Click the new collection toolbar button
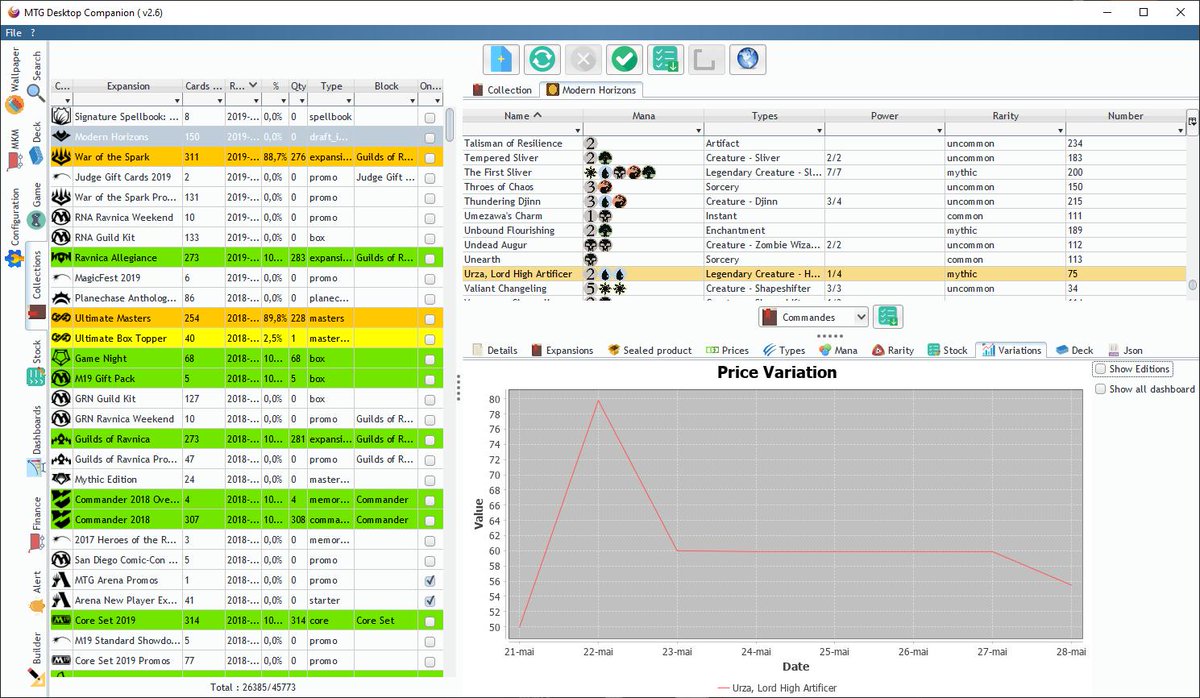The width and height of the screenshot is (1200, 698). click(501, 60)
